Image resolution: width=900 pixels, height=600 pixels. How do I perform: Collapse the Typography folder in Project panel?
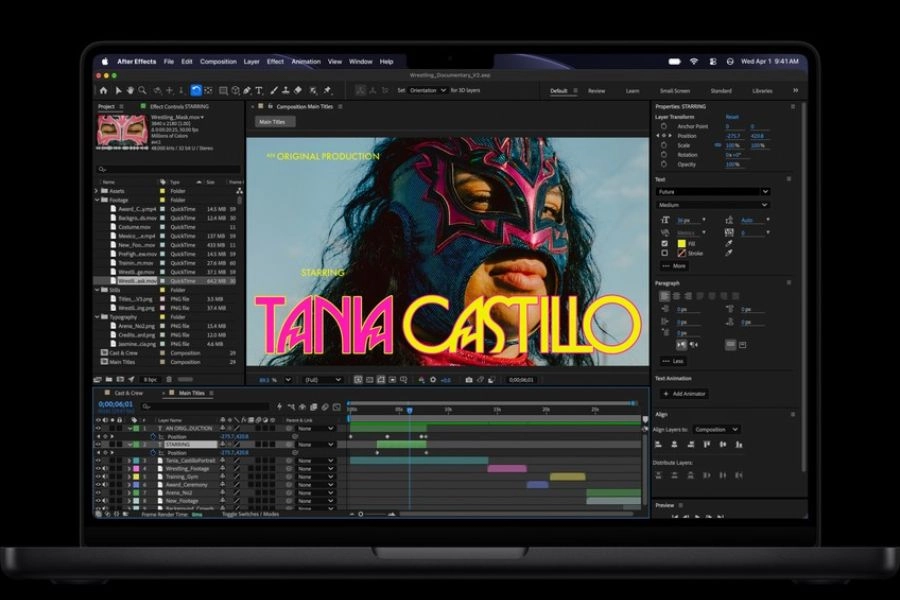click(x=96, y=317)
